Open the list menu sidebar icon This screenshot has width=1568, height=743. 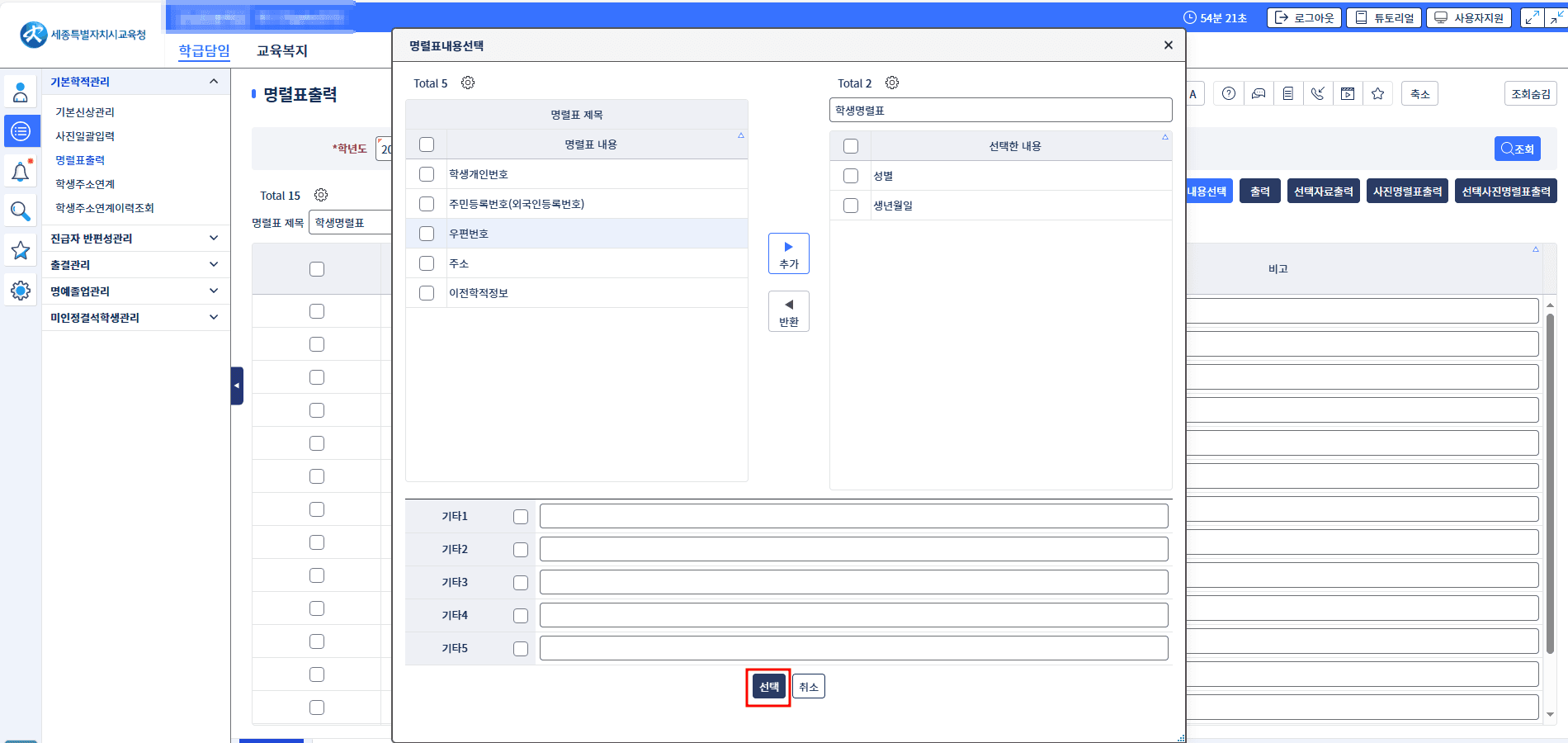pyautogui.click(x=21, y=131)
